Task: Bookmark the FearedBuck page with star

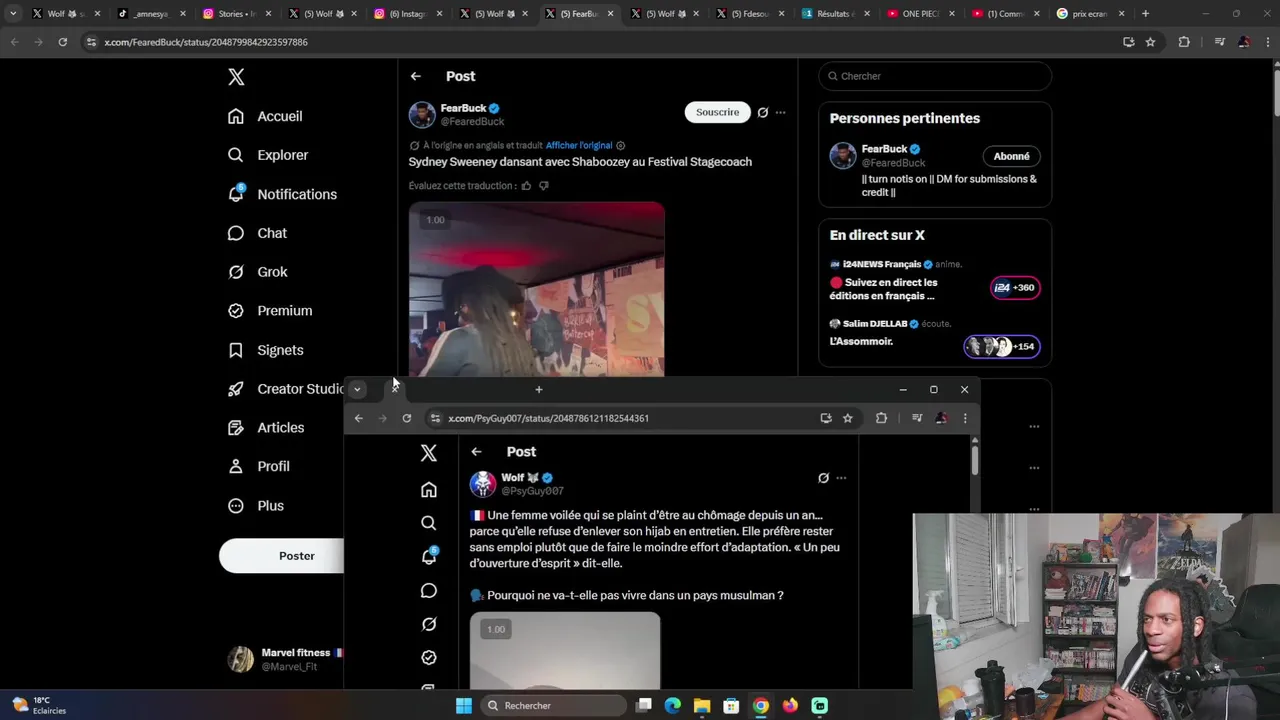Action: coord(1150,42)
